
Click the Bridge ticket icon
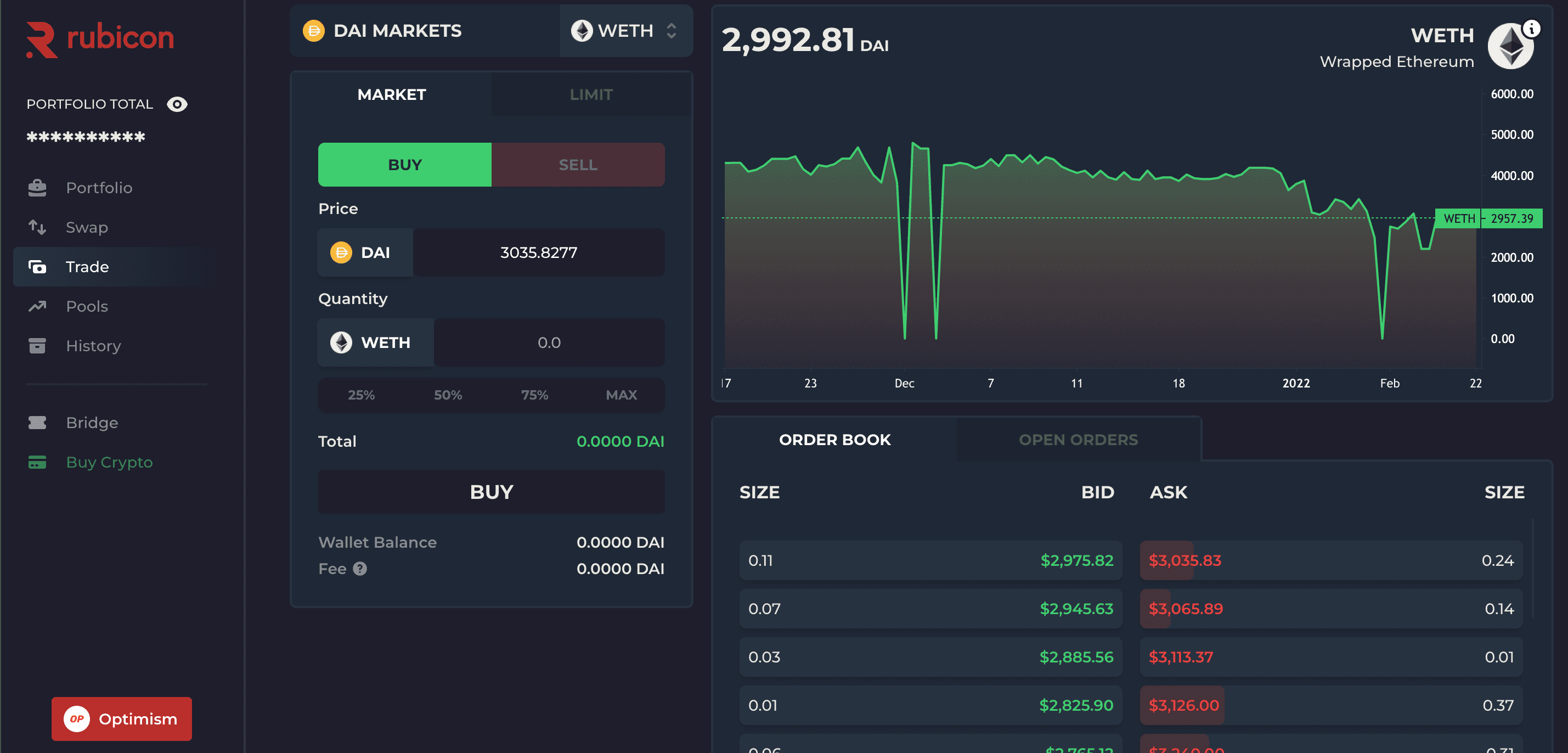point(37,423)
